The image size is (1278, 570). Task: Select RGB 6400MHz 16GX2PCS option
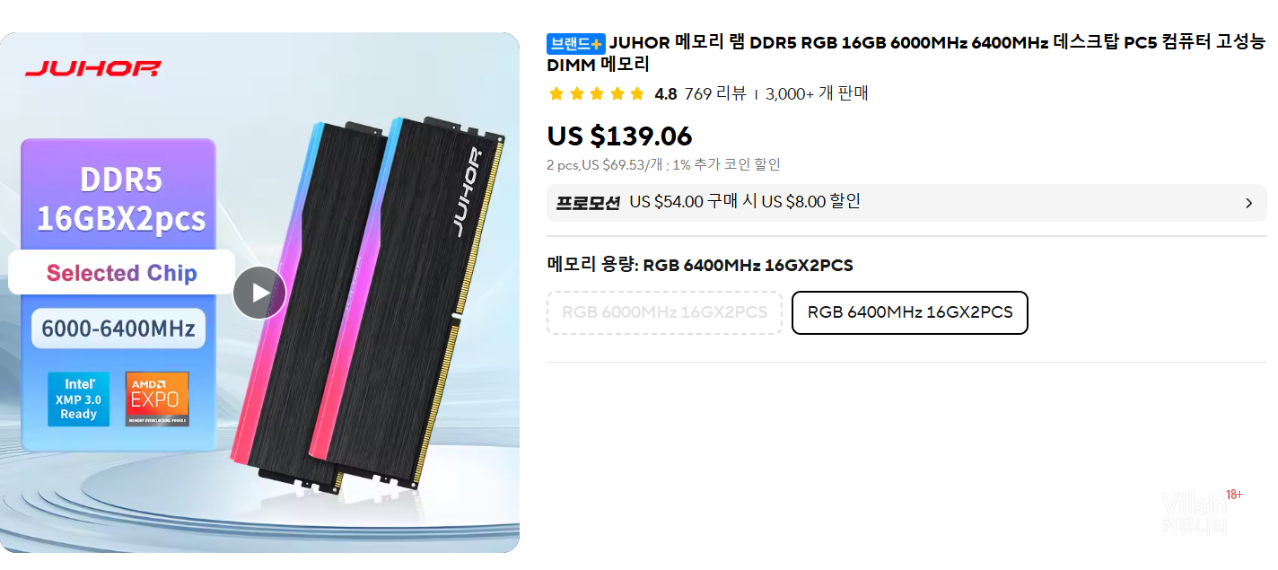pos(910,313)
